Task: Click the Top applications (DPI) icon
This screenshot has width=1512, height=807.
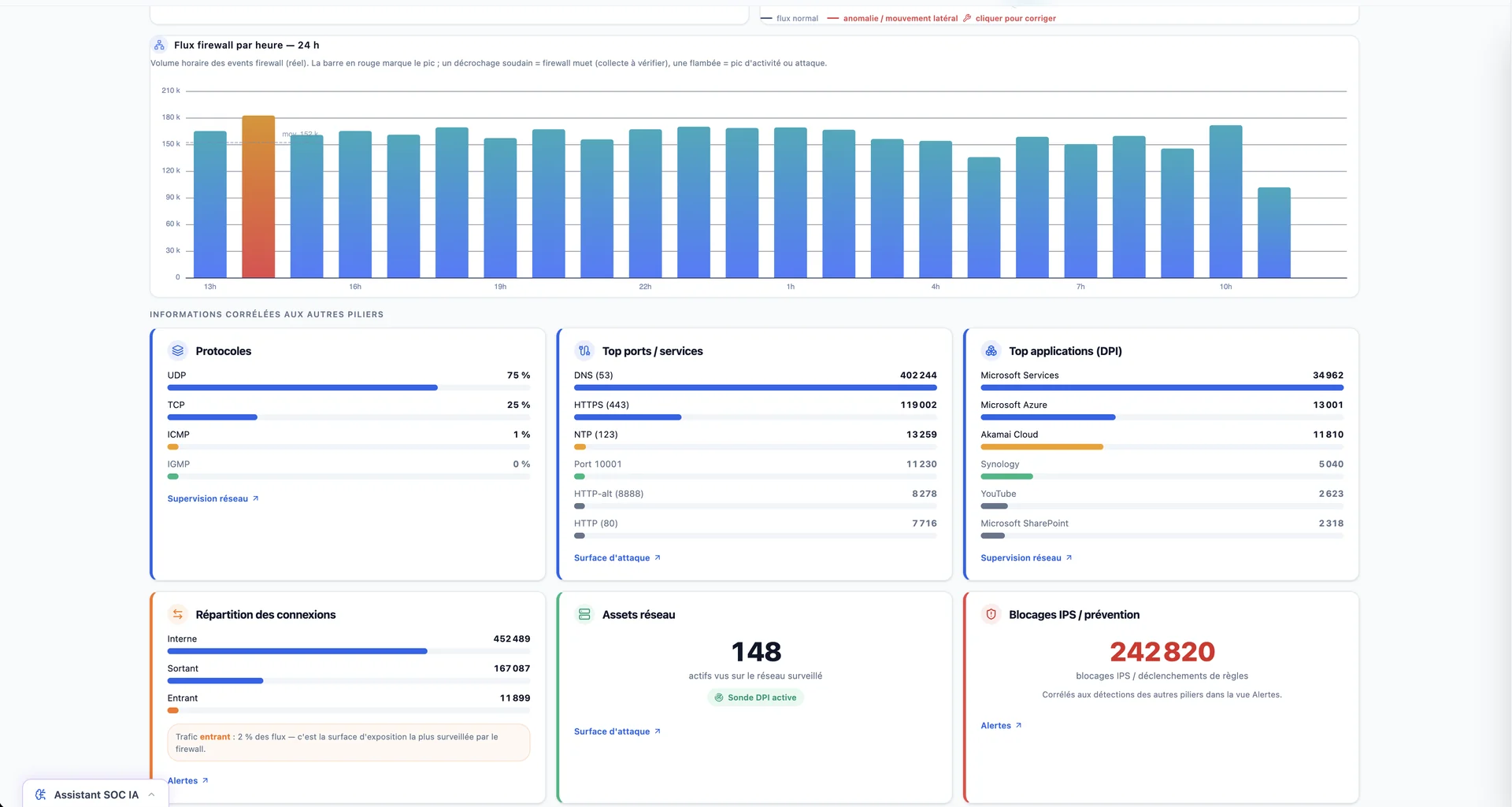Action: [991, 350]
